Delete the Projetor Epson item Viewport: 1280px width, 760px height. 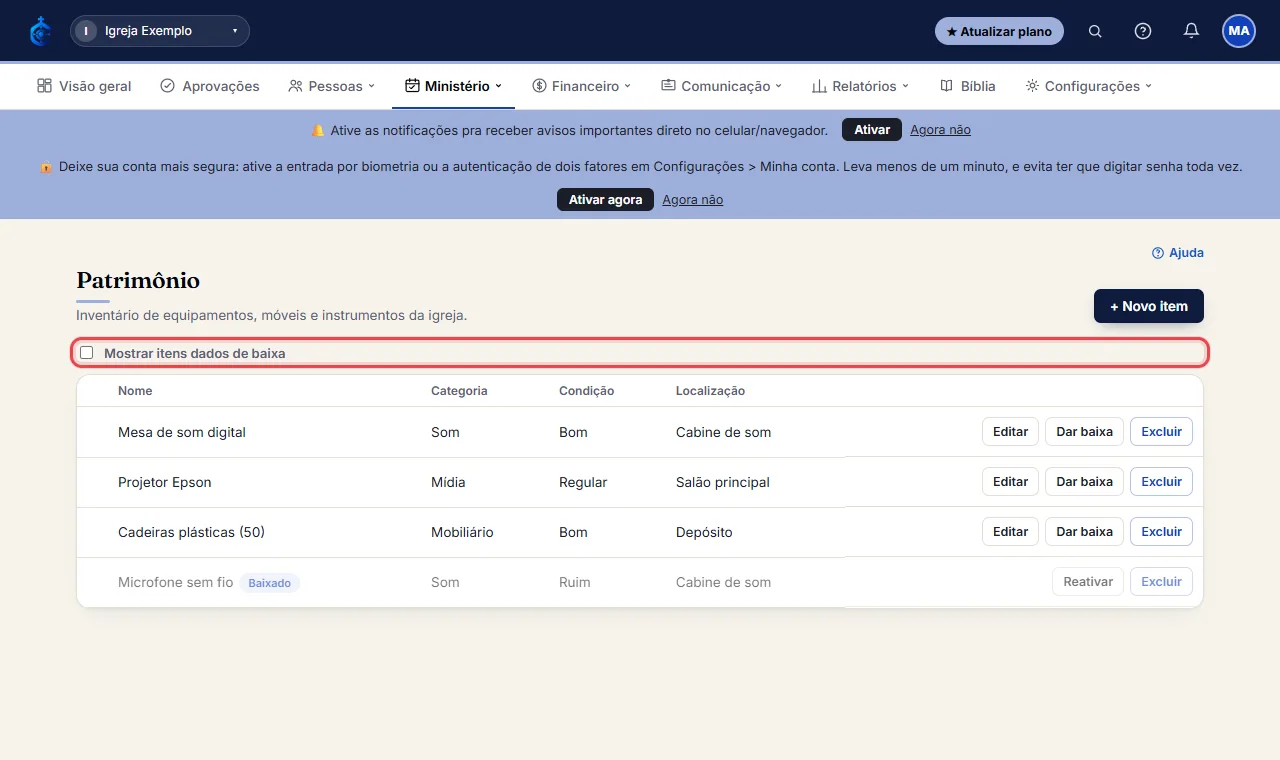1161,482
